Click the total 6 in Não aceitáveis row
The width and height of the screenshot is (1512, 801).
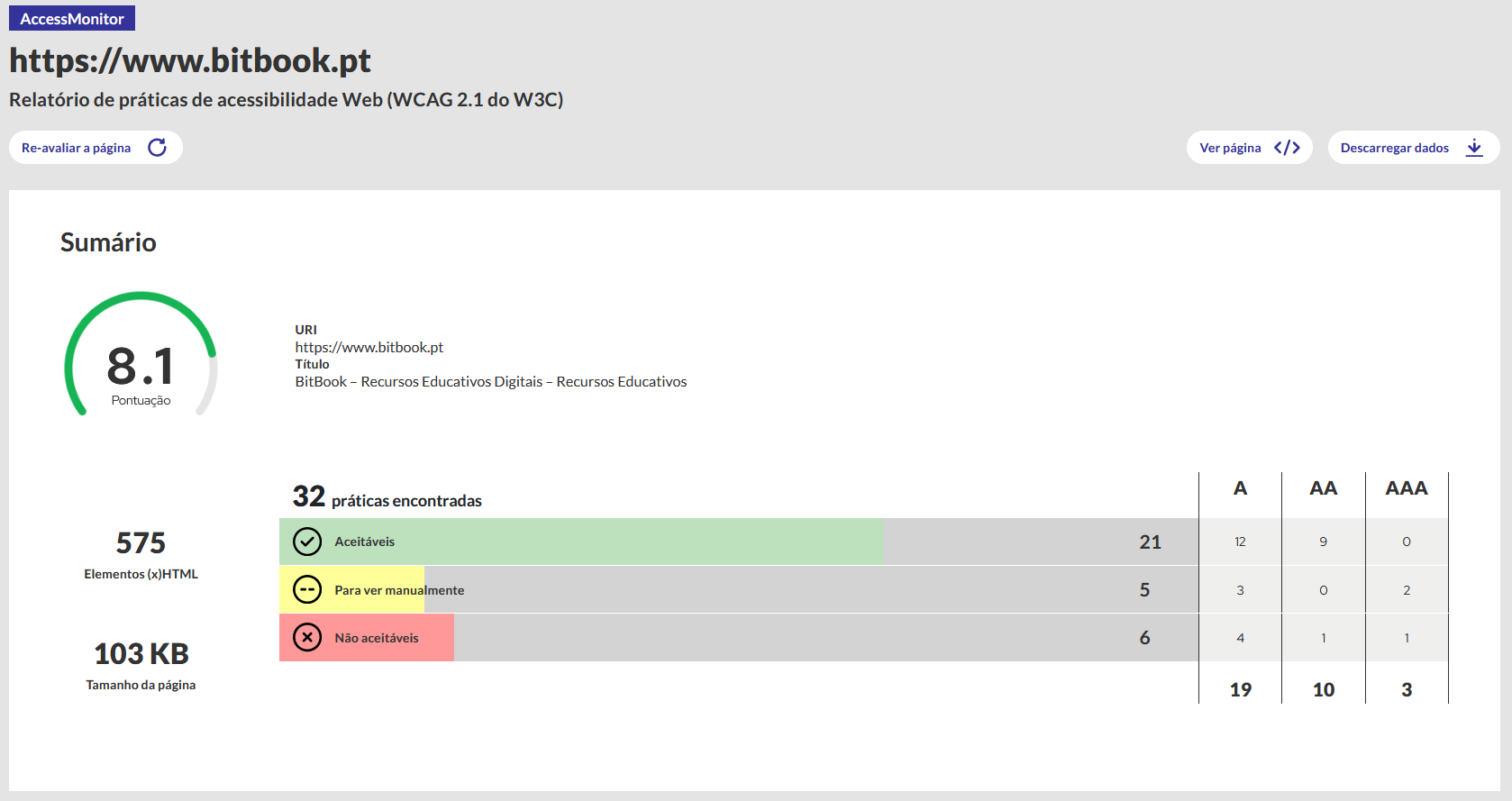[x=1144, y=638]
